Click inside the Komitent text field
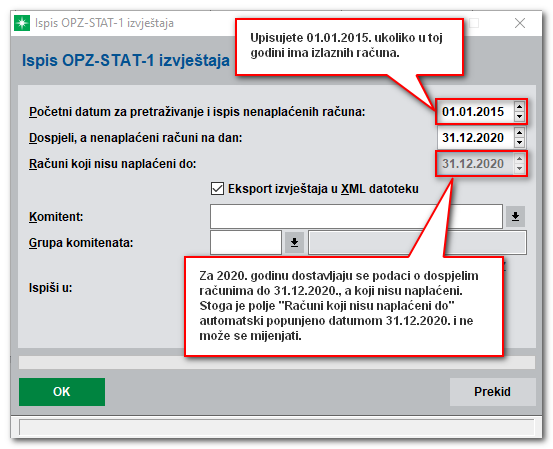 [356, 216]
